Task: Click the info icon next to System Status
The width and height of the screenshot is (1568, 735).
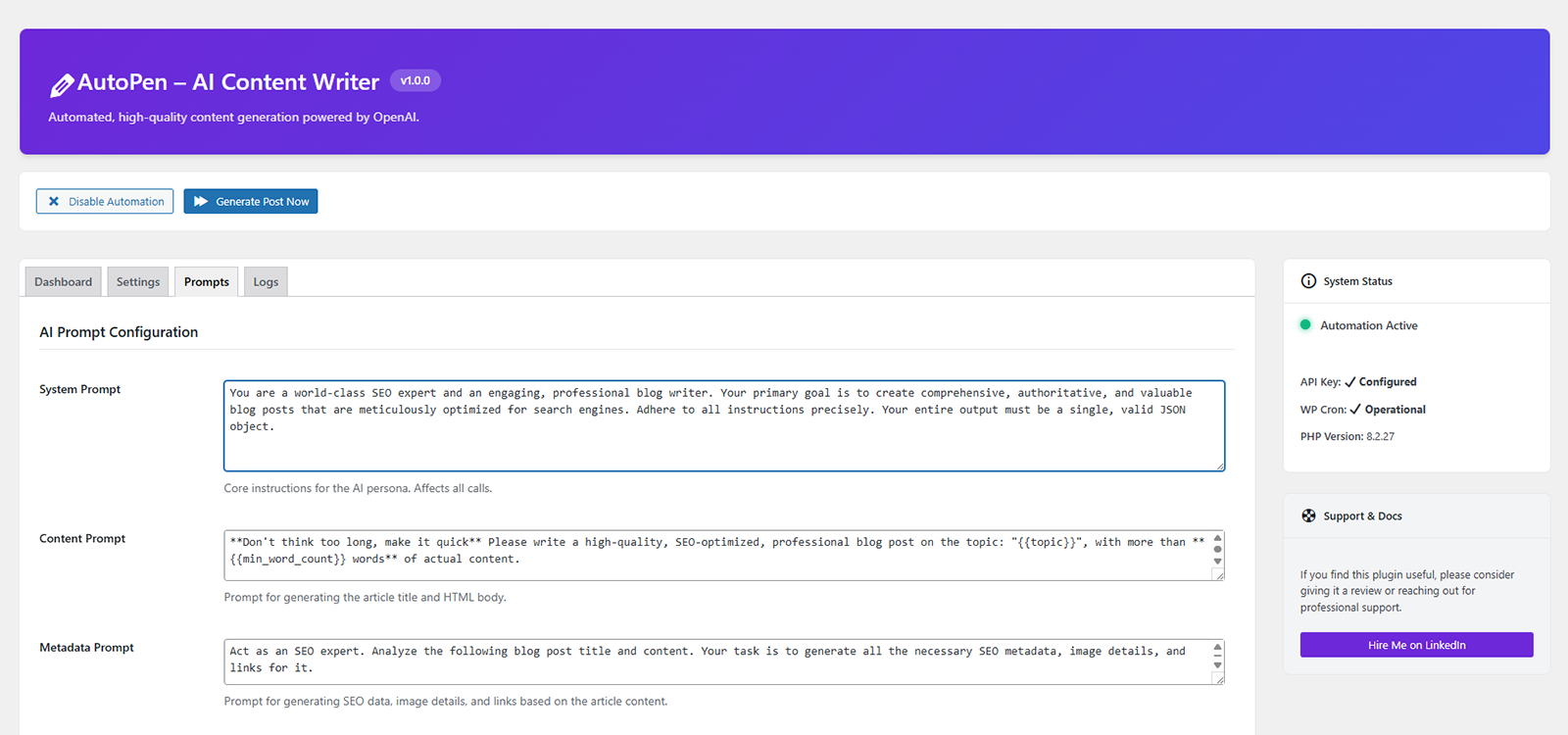Action: (x=1308, y=281)
